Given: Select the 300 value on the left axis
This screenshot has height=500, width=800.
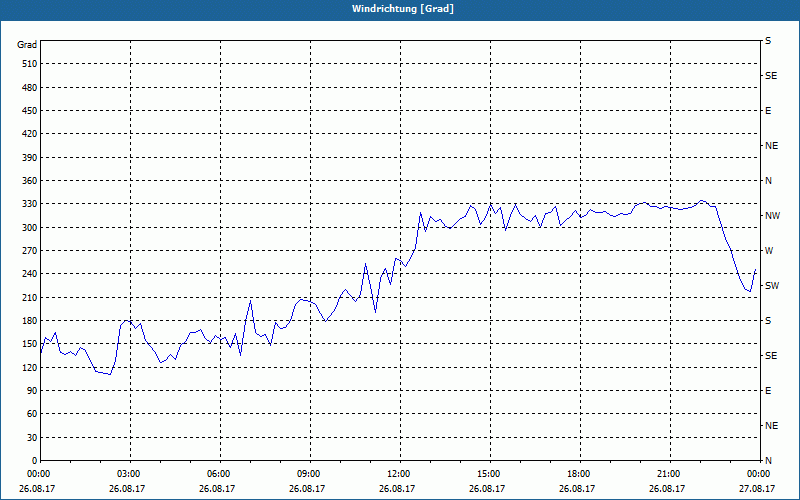Looking at the screenshot, I should pos(30,227).
